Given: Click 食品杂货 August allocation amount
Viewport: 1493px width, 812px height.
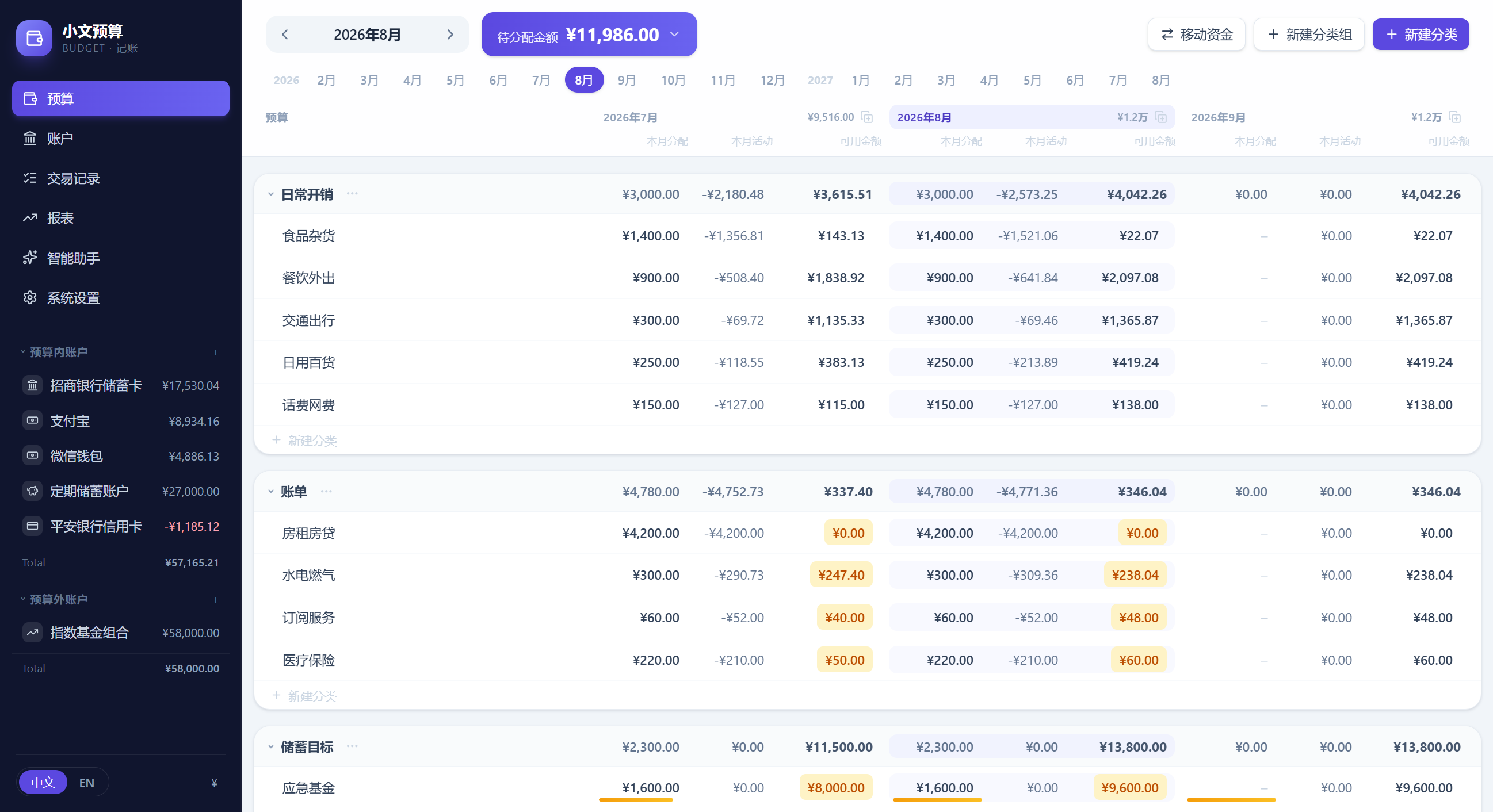Looking at the screenshot, I should pyautogui.click(x=944, y=236).
